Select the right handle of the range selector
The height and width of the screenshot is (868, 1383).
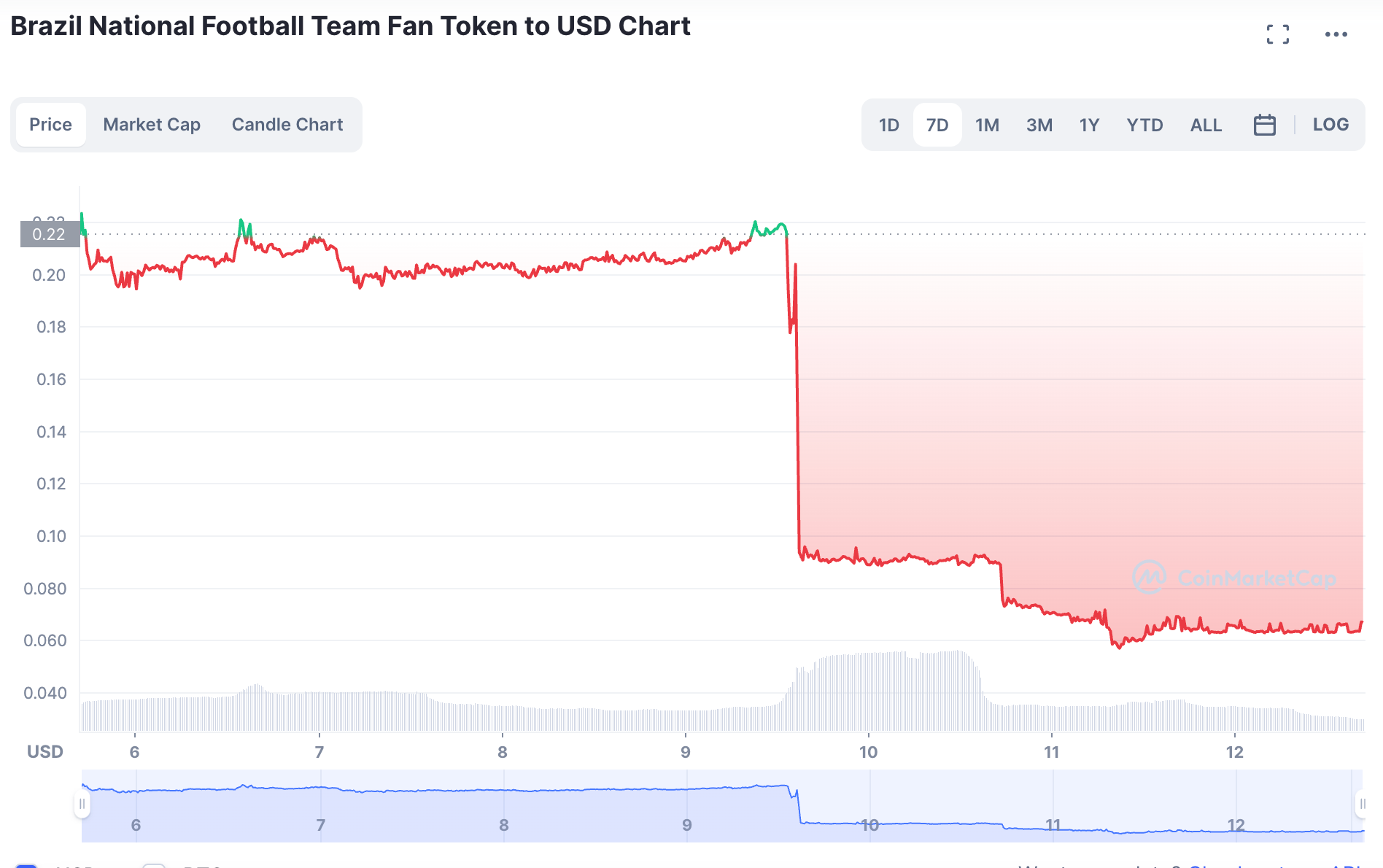coord(1362,802)
